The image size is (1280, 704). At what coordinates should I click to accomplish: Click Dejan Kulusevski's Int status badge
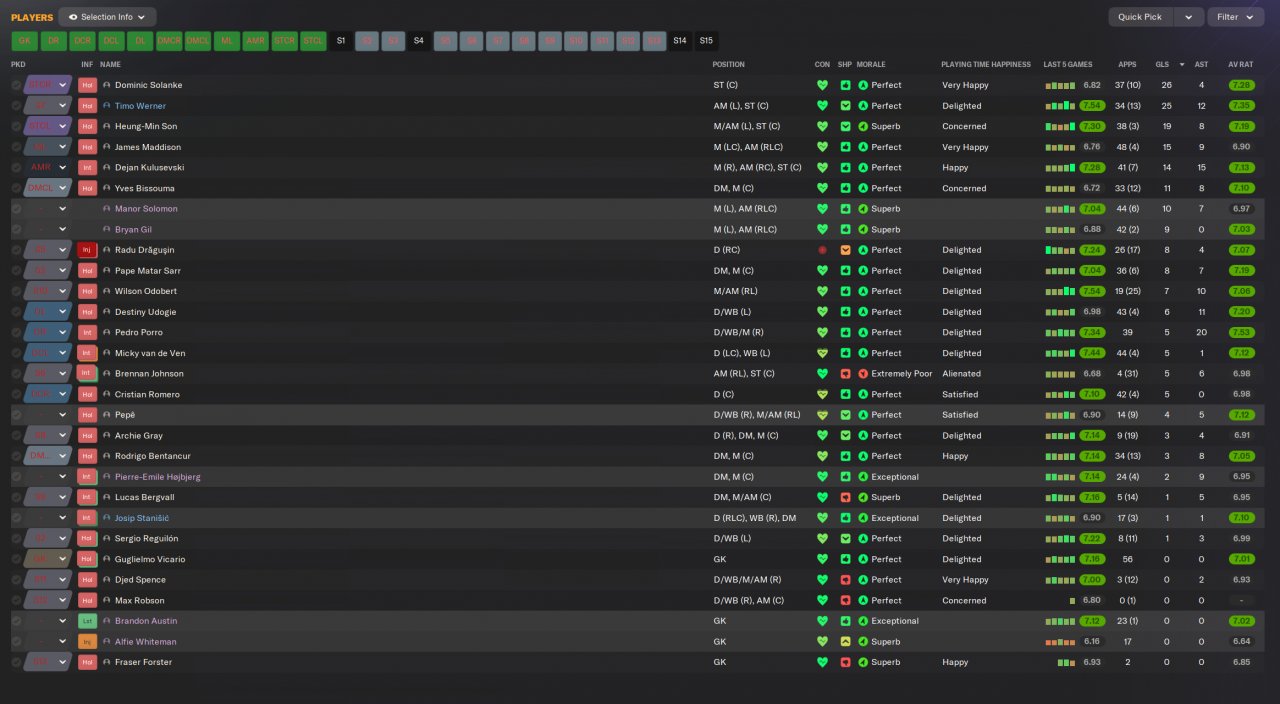pos(87,168)
